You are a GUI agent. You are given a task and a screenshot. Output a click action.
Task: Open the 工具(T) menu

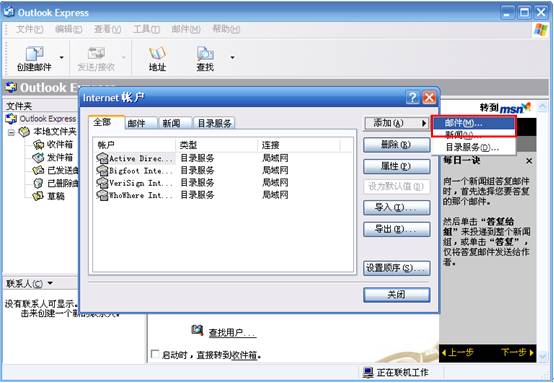[146, 29]
